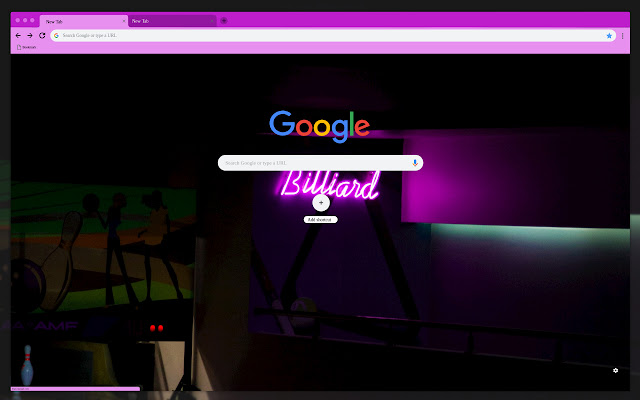Image resolution: width=640 pixels, height=400 pixels.
Task: Start voice search with microphone icon
Action: click(x=415, y=163)
